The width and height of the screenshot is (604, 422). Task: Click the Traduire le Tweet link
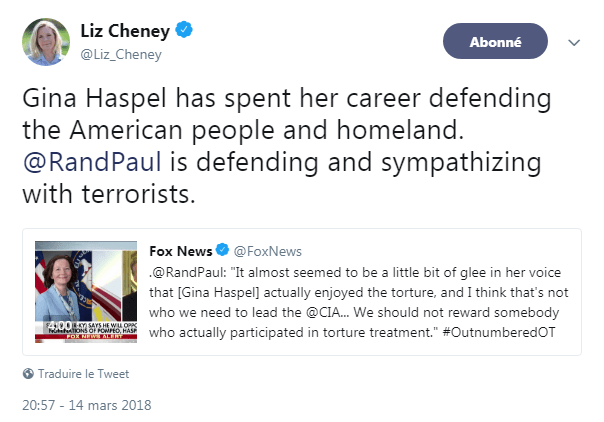click(82, 374)
